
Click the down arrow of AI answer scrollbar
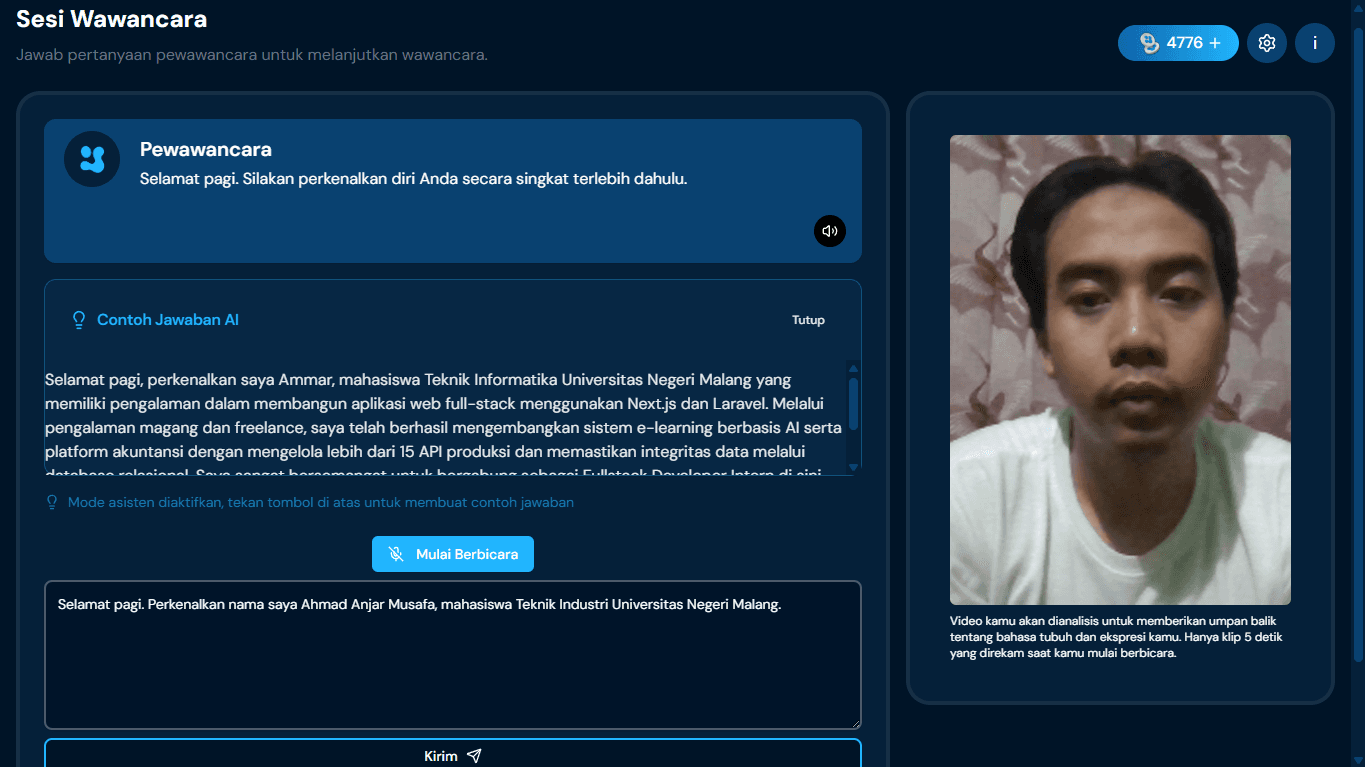853,467
